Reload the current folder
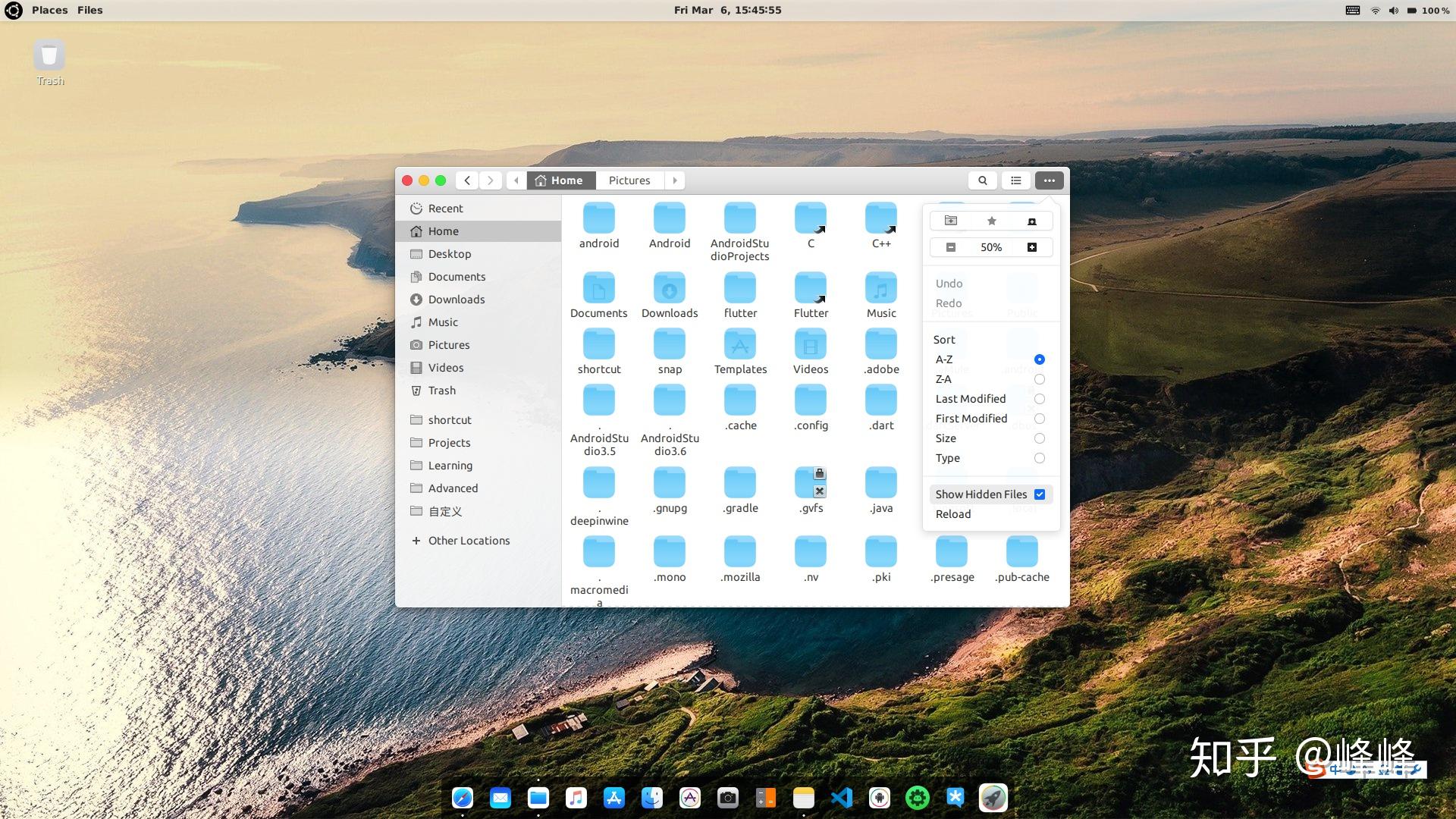Screen dimensions: 1456x819 coord(953,513)
